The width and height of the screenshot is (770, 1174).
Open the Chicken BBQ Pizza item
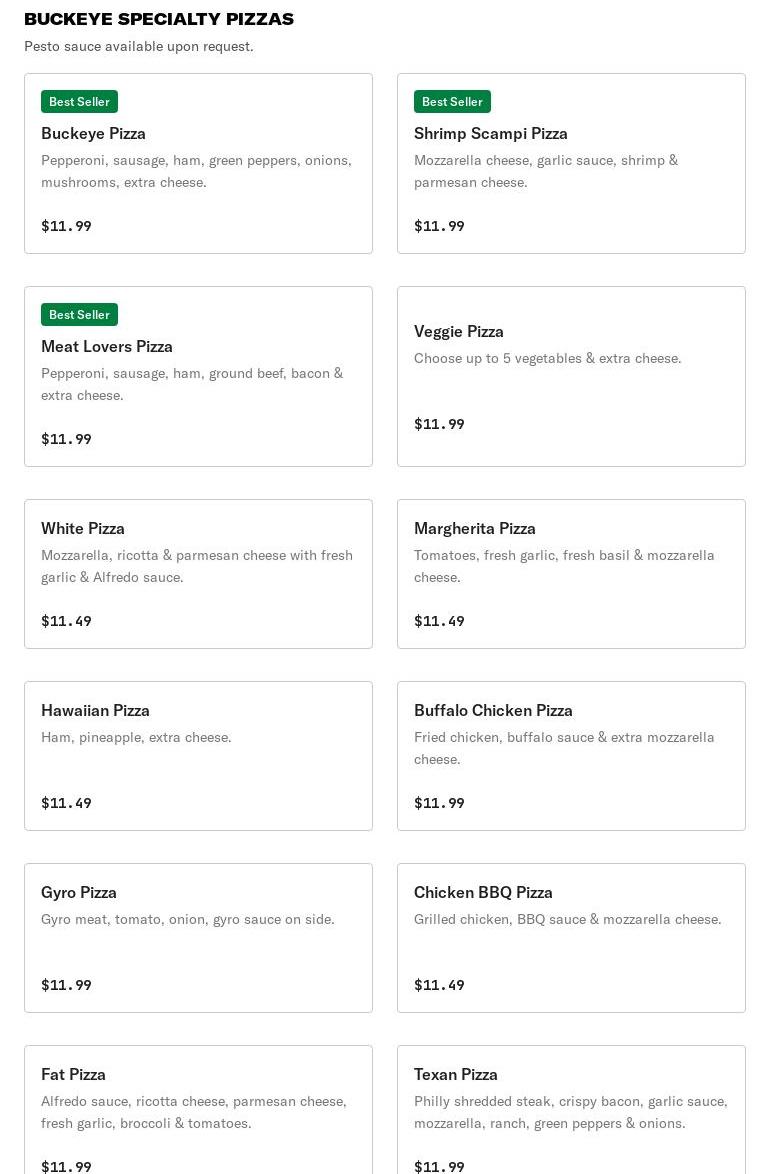pos(483,892)
